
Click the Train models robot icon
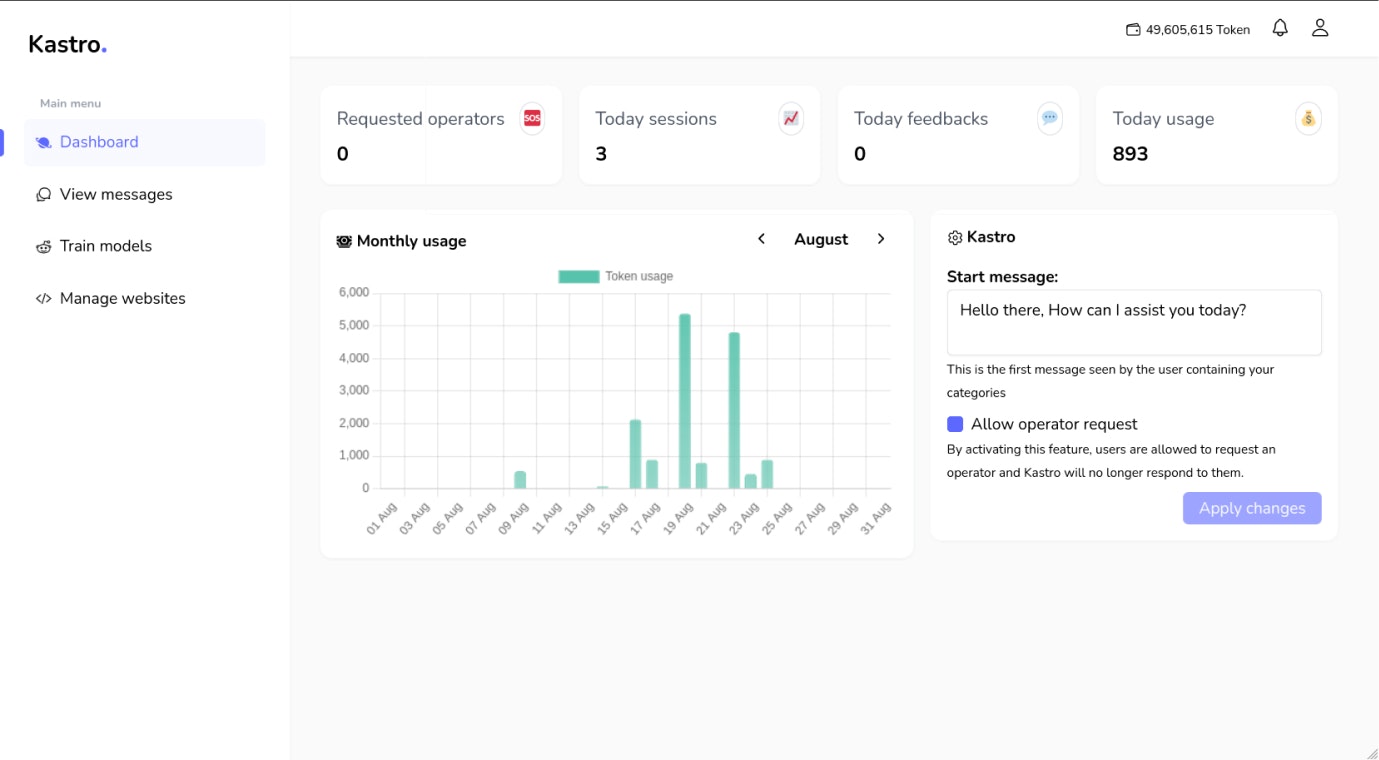coord(43,247)
